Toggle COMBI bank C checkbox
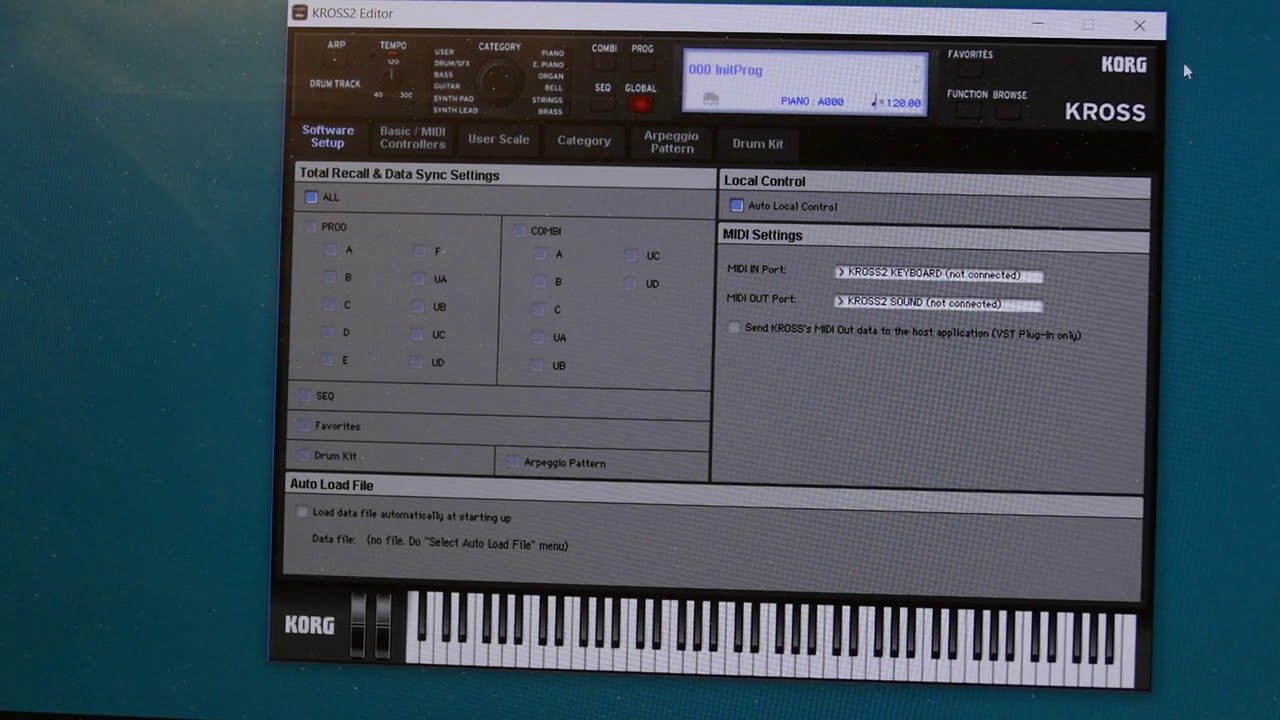Viewport: 1280px width, 720px height. [x=539, y=310]
